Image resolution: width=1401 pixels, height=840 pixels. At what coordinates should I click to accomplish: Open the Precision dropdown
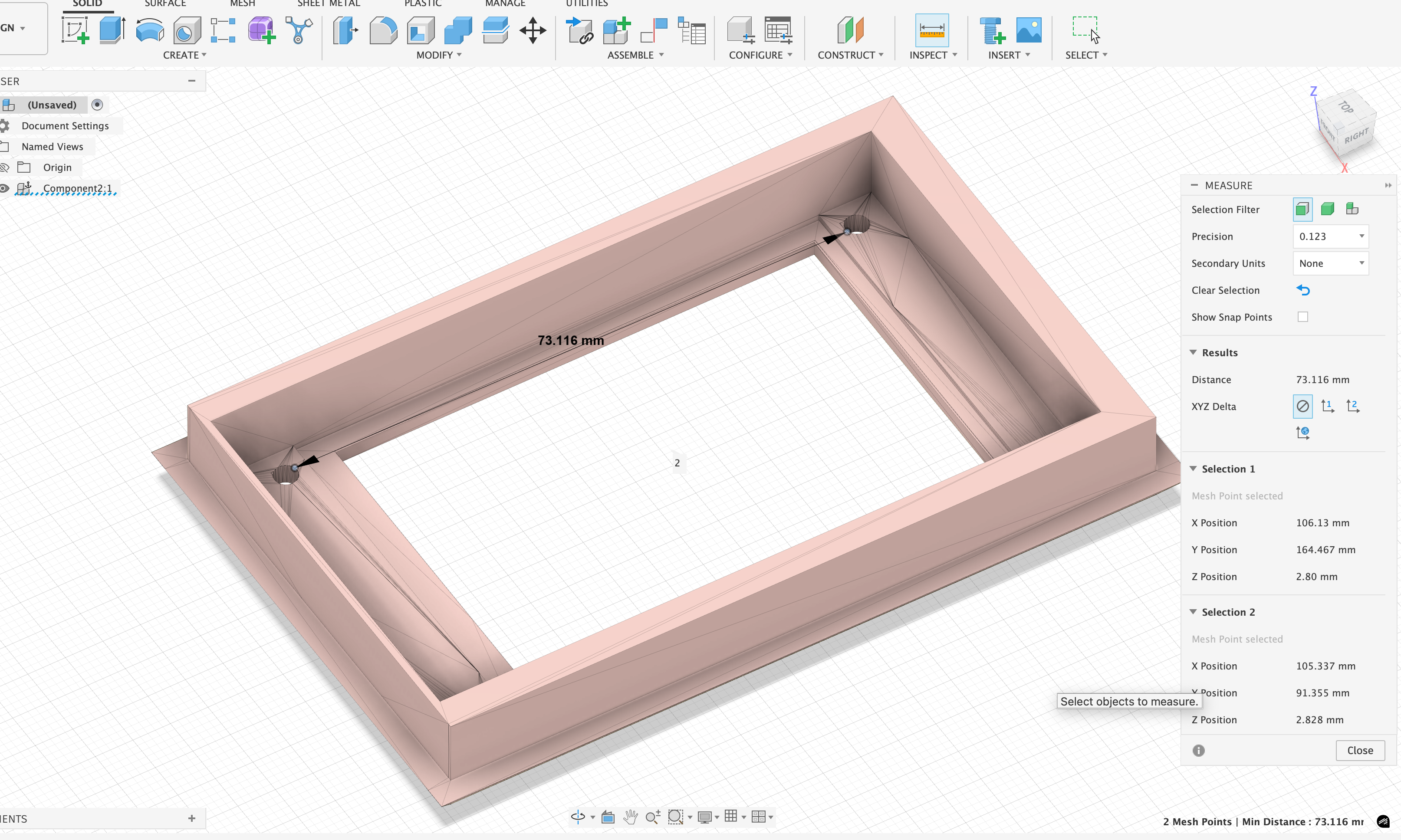(x=1330, y=236)
